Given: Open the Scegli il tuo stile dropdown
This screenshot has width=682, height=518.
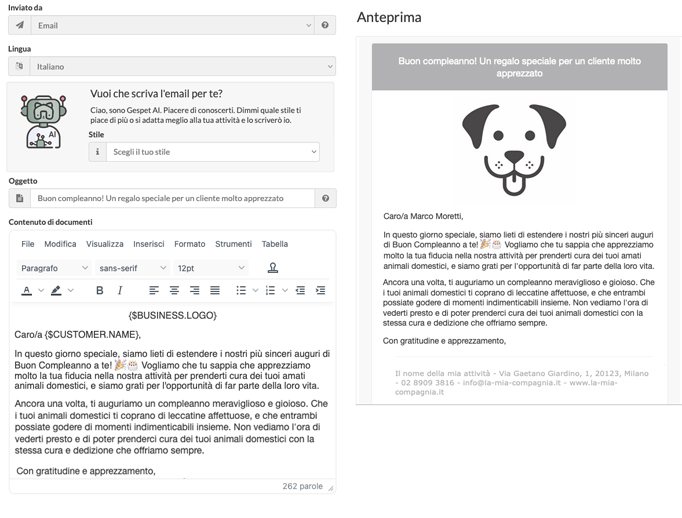Looking at the screenshot, I should coord(213,152).
